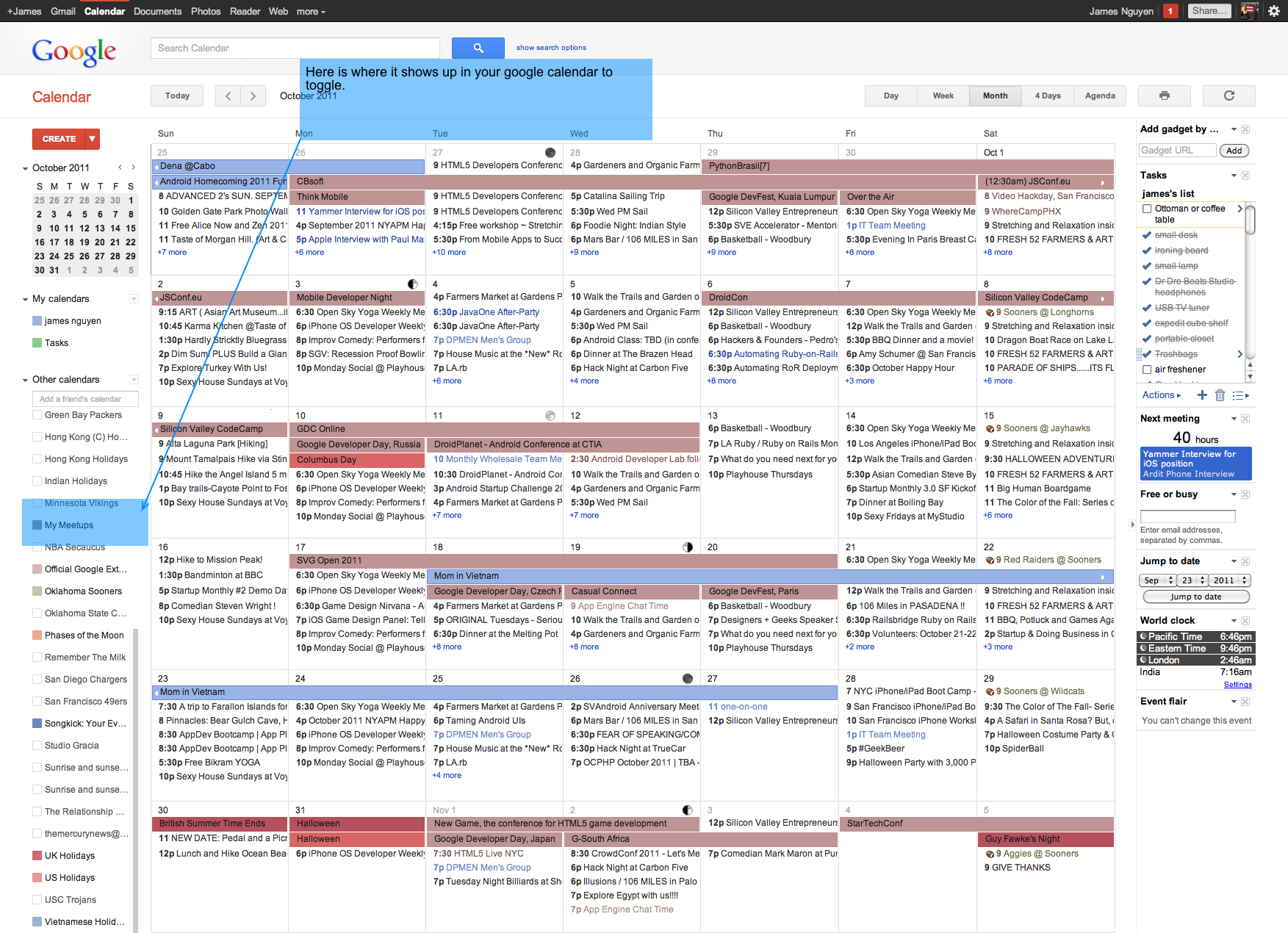Open the dropdown arrow beside the CREATE button
This screenshot has width=1288, height=933.
[x=92, y=139]
